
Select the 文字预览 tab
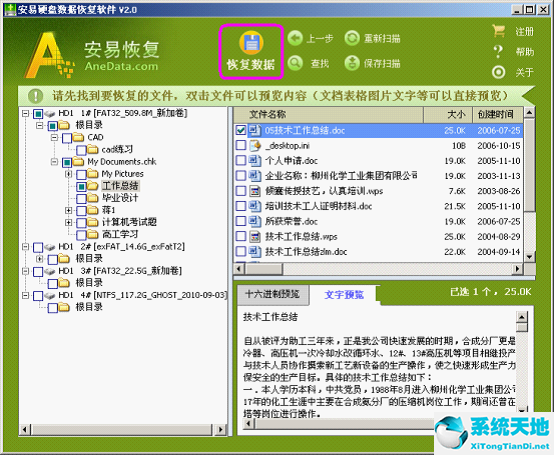point(344,295)
